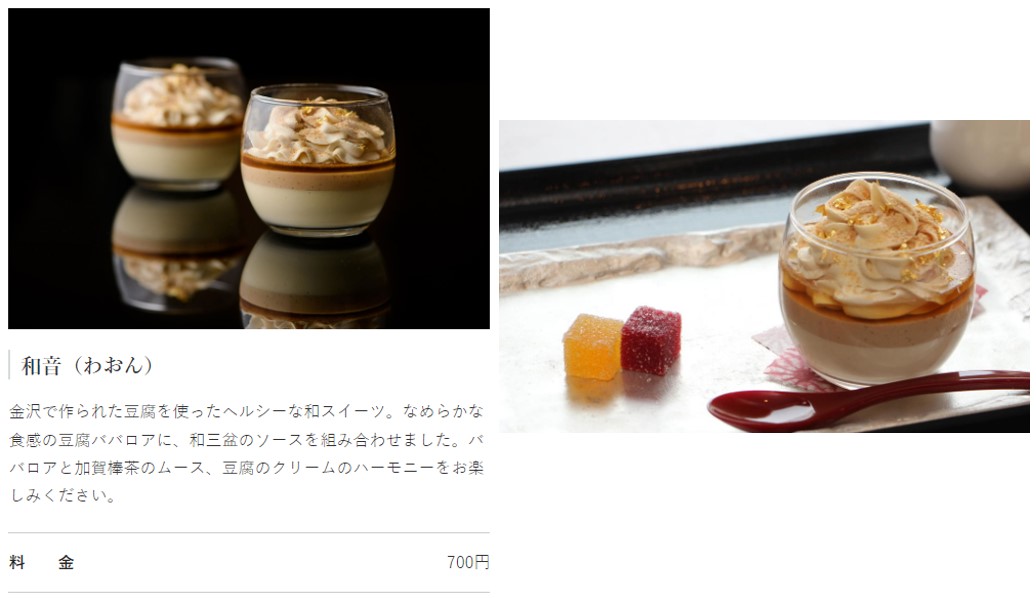Click the red jelly candy cube
This screenshot has width=1036, height=598.
point(651,339)
